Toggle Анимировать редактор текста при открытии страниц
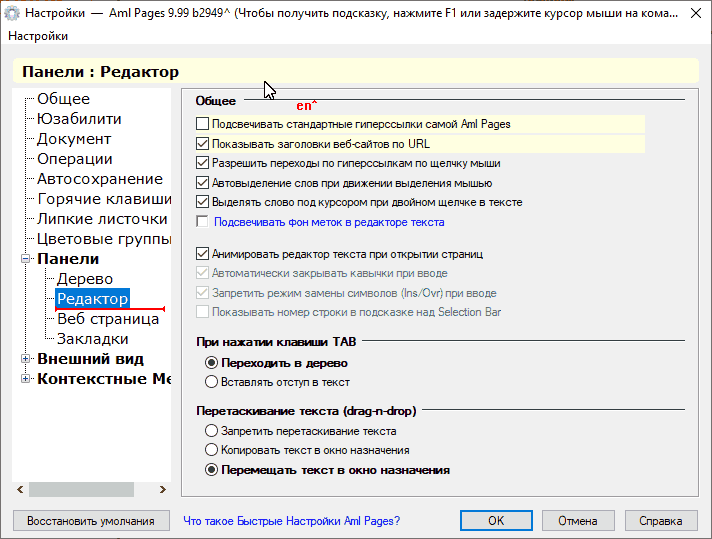The height and width of the screenshot is (539, 712). pos(202,254)
